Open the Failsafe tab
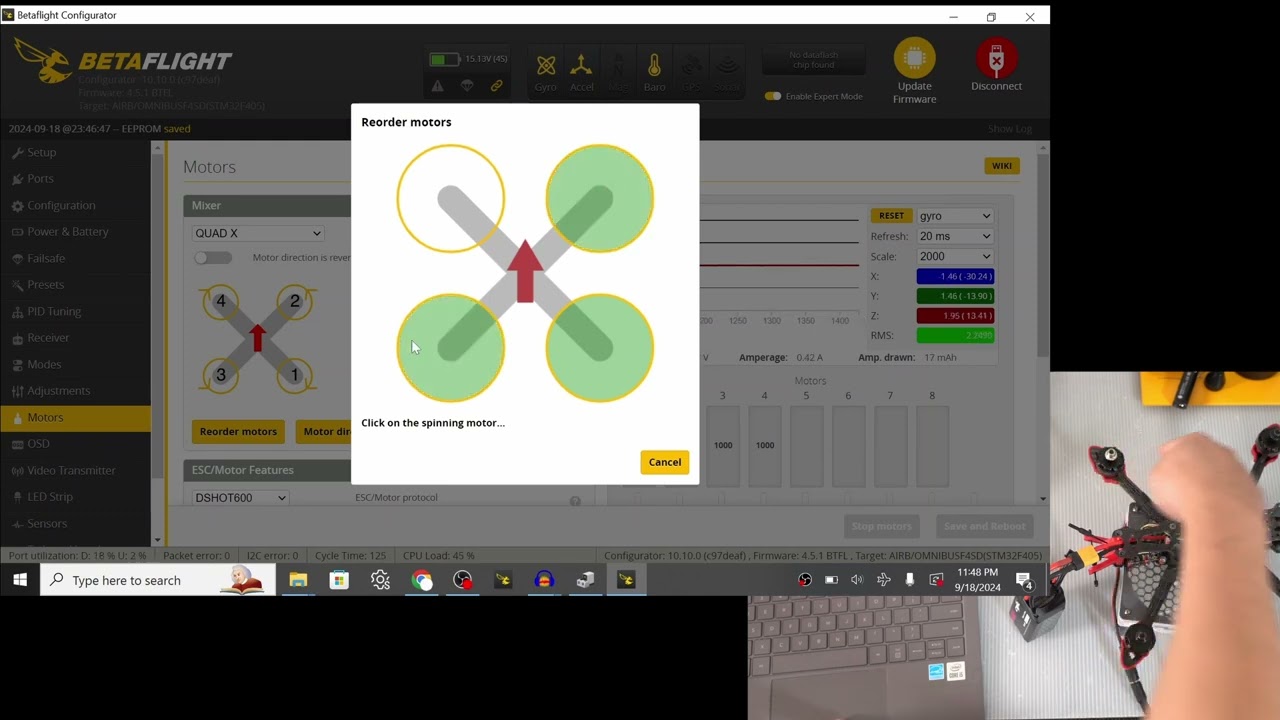This screenshot has height=720, width=1280. pos(75,258)
